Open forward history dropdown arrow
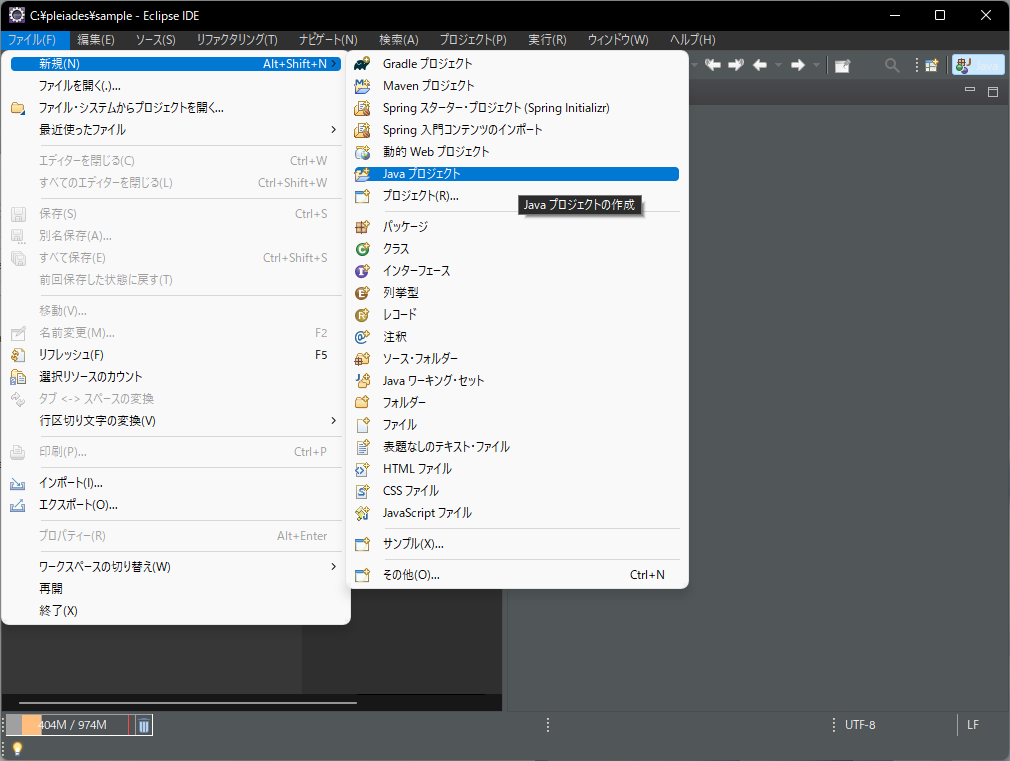Screen dimensions: 1010x761 (x=816, y=65)
